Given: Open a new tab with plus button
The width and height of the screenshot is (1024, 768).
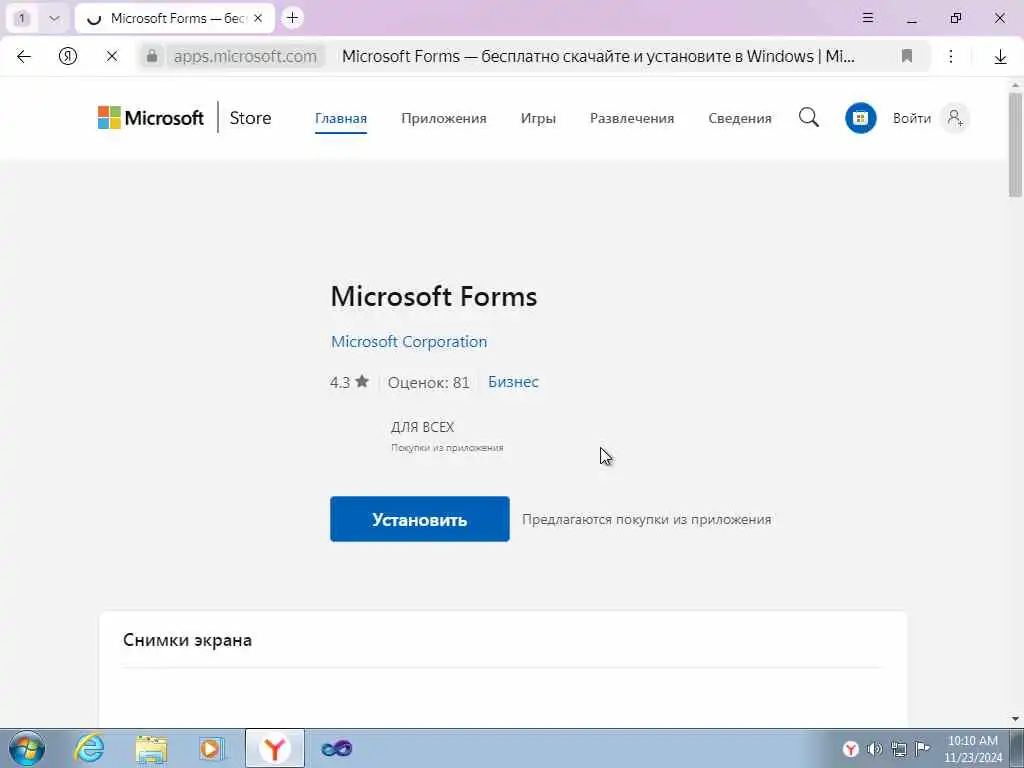Looking at the screenshot, I should [293, 18].
